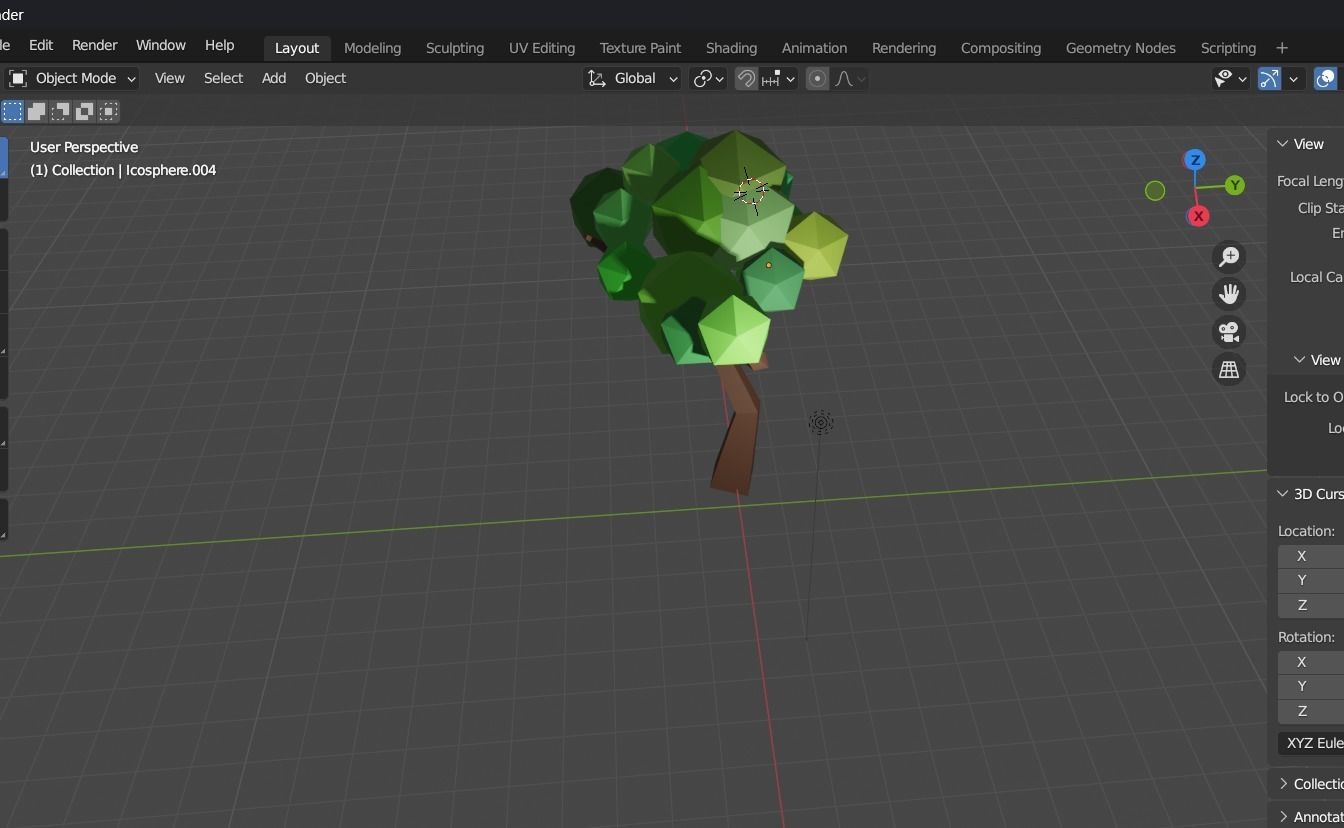Open the Object Mode dropdown
1344x828 pixels.
(72, 78)
